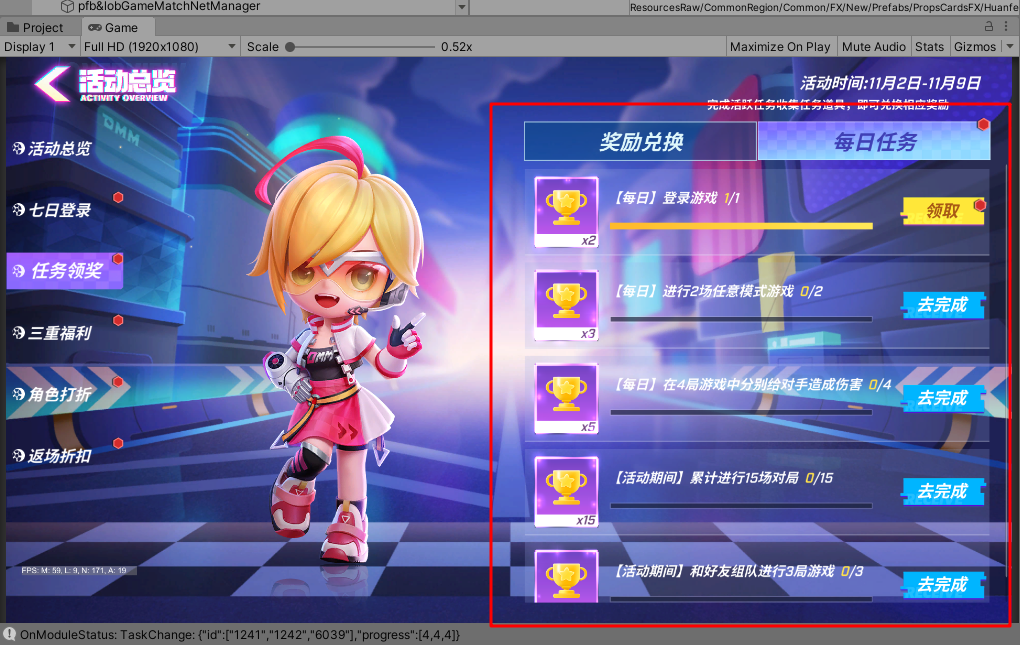1020x645 pixels.
Task: Claim login reward with 领取 button
Action: (x=943, y=211)
